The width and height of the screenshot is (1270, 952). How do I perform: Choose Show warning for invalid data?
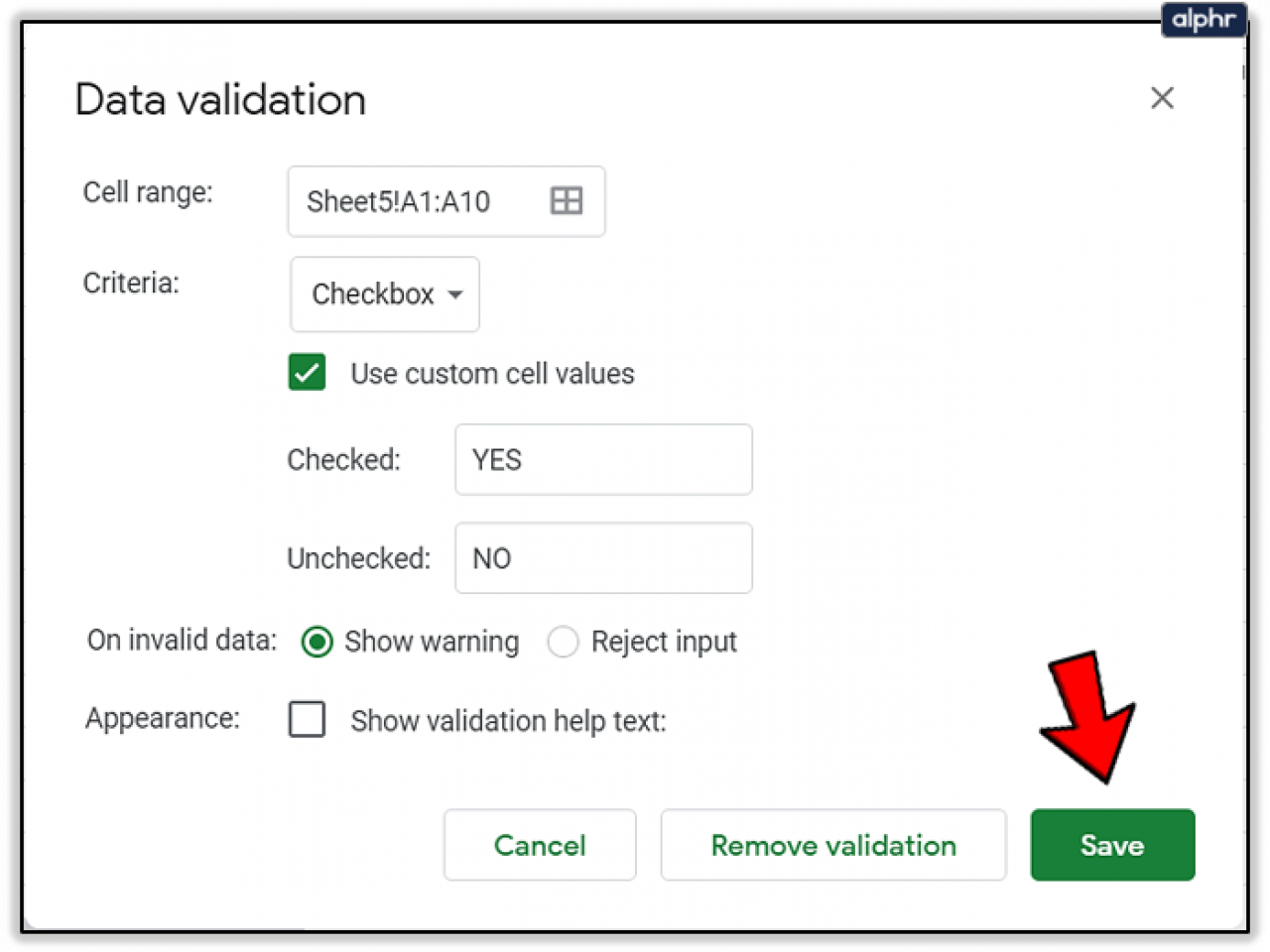317,642
